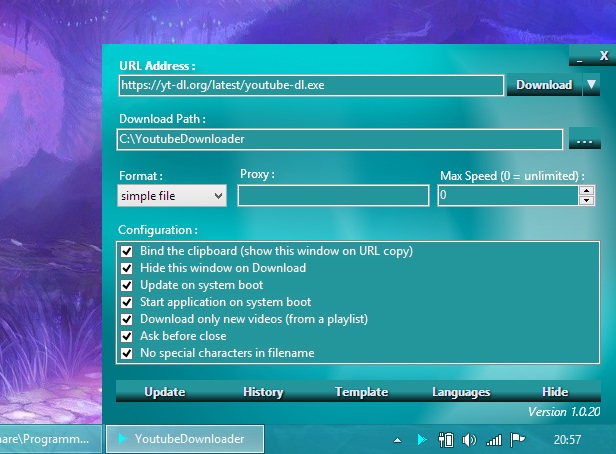
Task: Increase Max Speed with up arrow
Action: pyautogui.click(x=587, y=190)
